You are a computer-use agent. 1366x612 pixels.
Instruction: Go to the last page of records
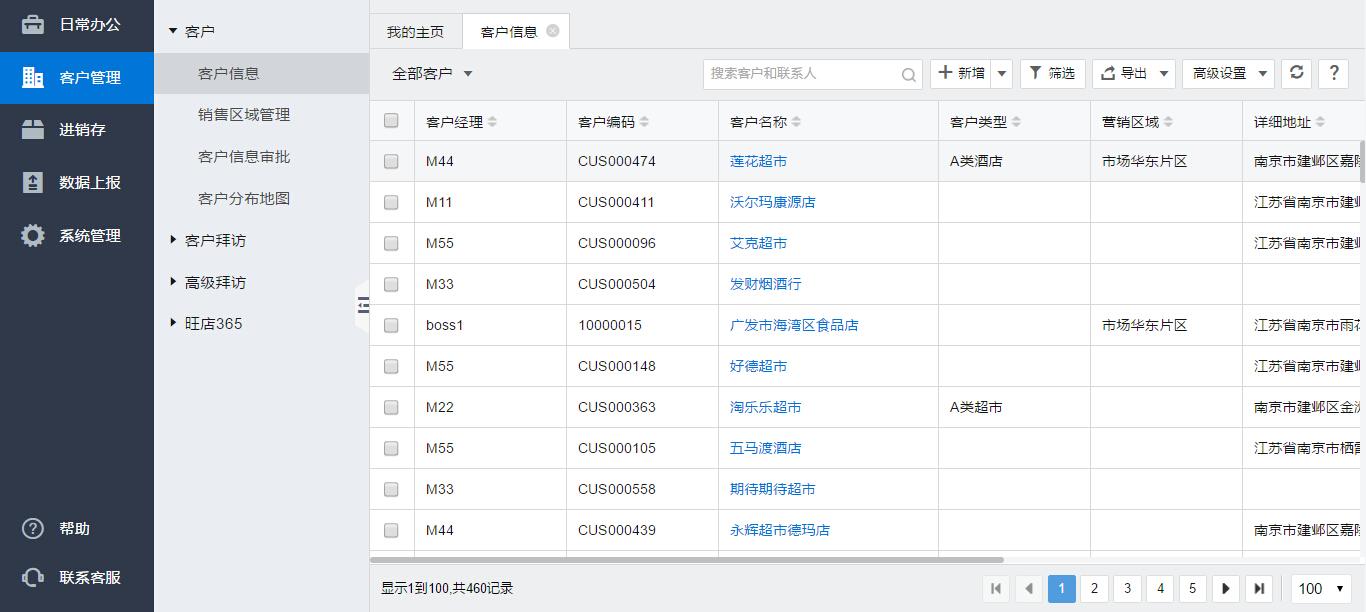[1259, 589]
